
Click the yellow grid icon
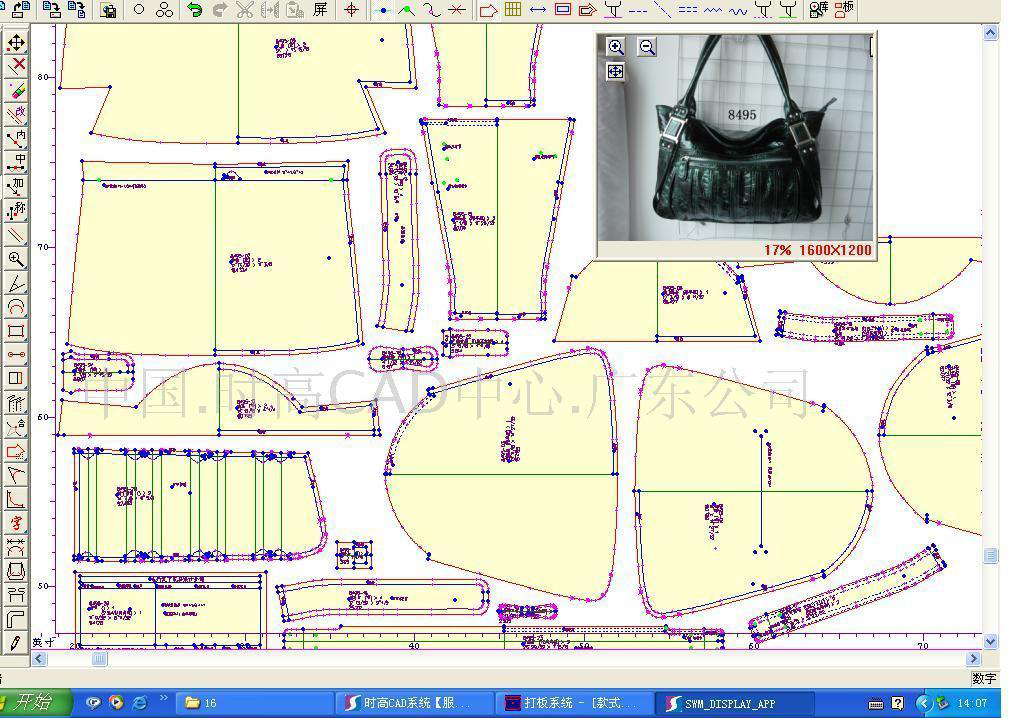pyautogui.click(x=513, y=10)
